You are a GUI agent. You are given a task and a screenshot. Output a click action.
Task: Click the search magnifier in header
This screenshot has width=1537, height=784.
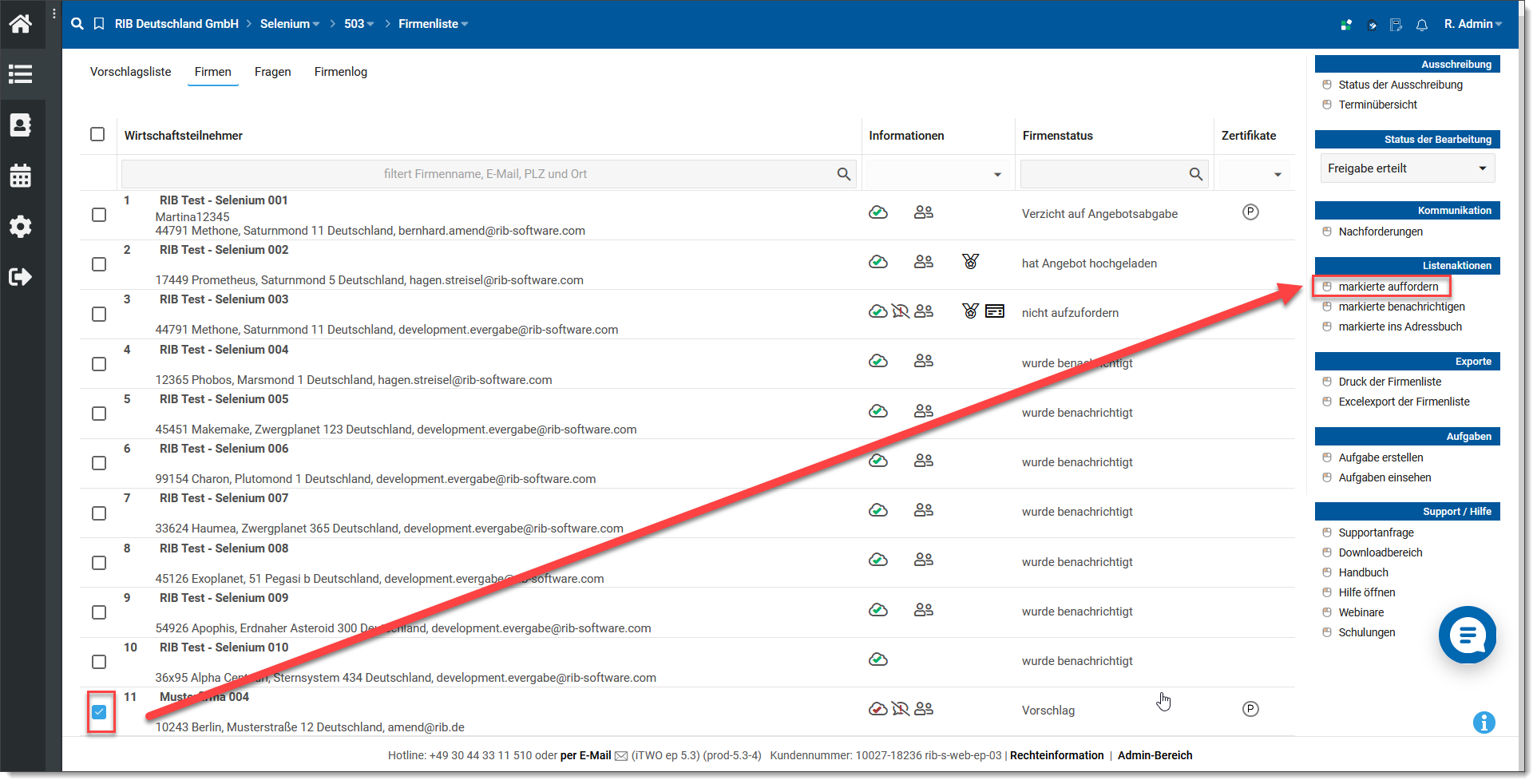[x=77, y=24]
